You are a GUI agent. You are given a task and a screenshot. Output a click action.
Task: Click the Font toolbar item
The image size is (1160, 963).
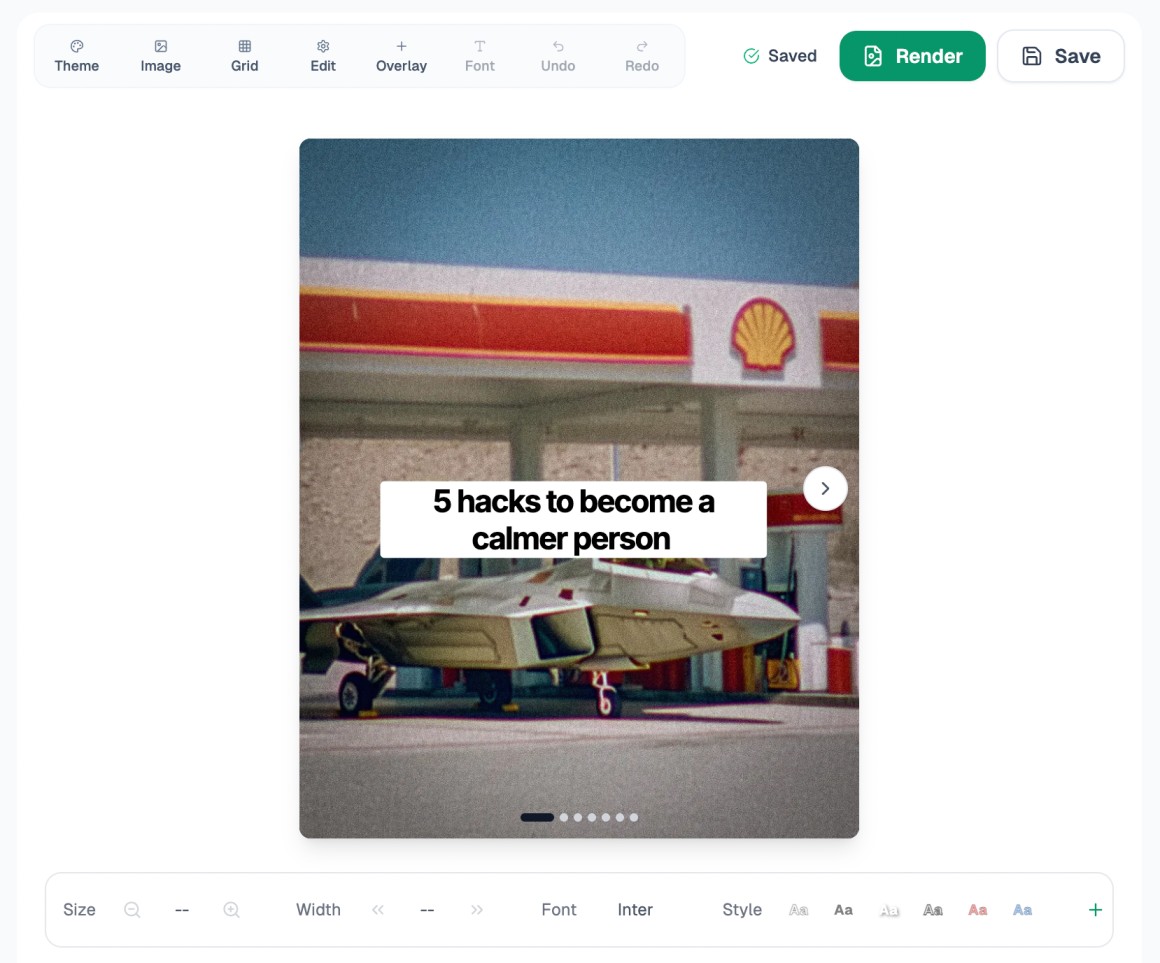pos(479,56)
